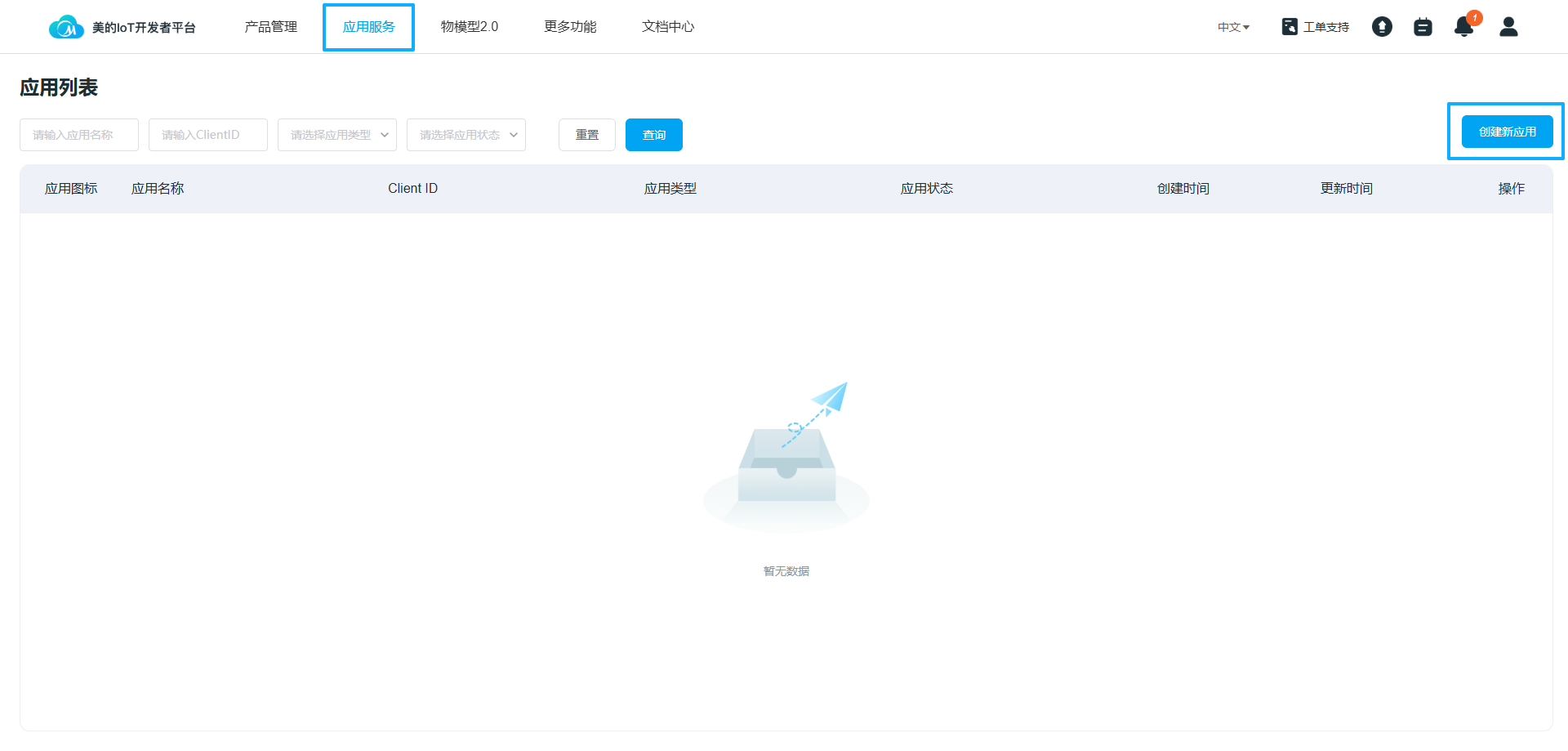This screenshot has height=751, width=1568.
Task: Click the blue 查询 button
Action: click(654, 135)
